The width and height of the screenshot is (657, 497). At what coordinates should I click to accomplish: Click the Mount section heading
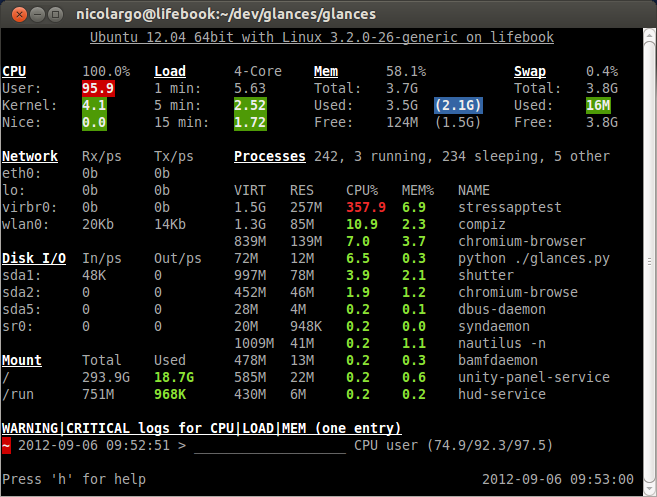click(22, 360)
